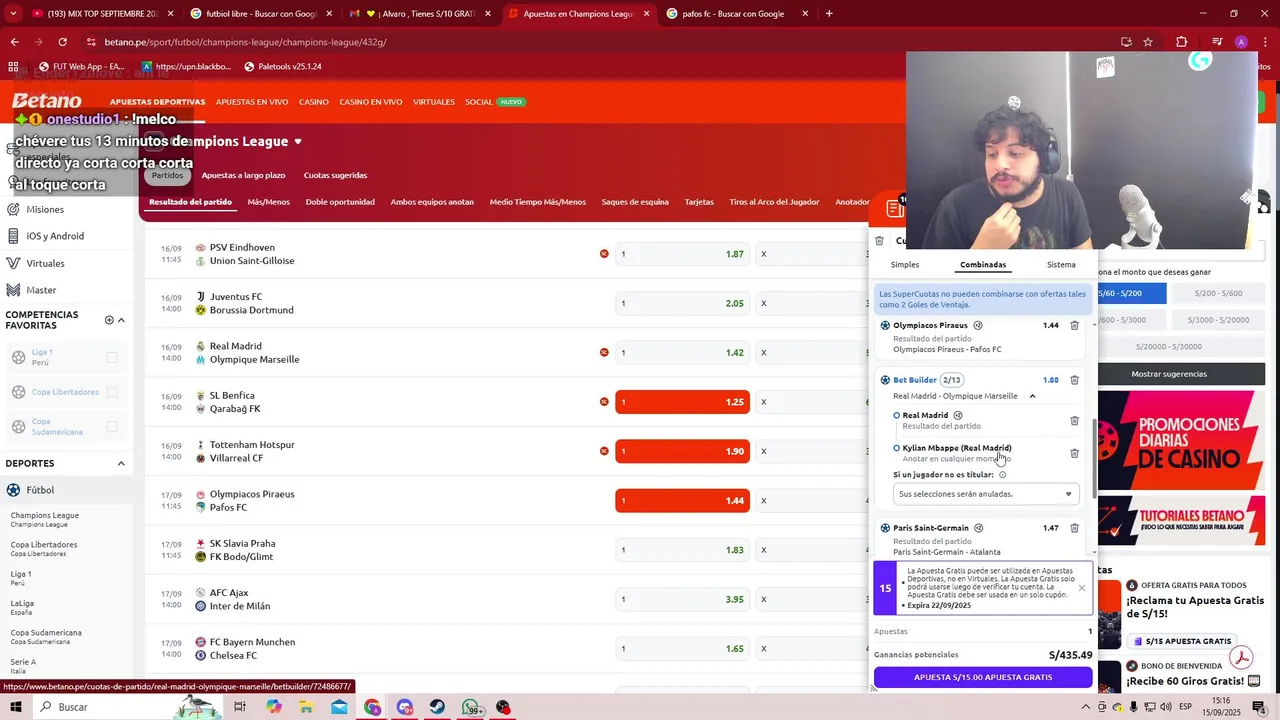This screenshot has height=720, width=1280.
Task: Close the Apuesta Gratis info notice
Action: [1081, 588]
